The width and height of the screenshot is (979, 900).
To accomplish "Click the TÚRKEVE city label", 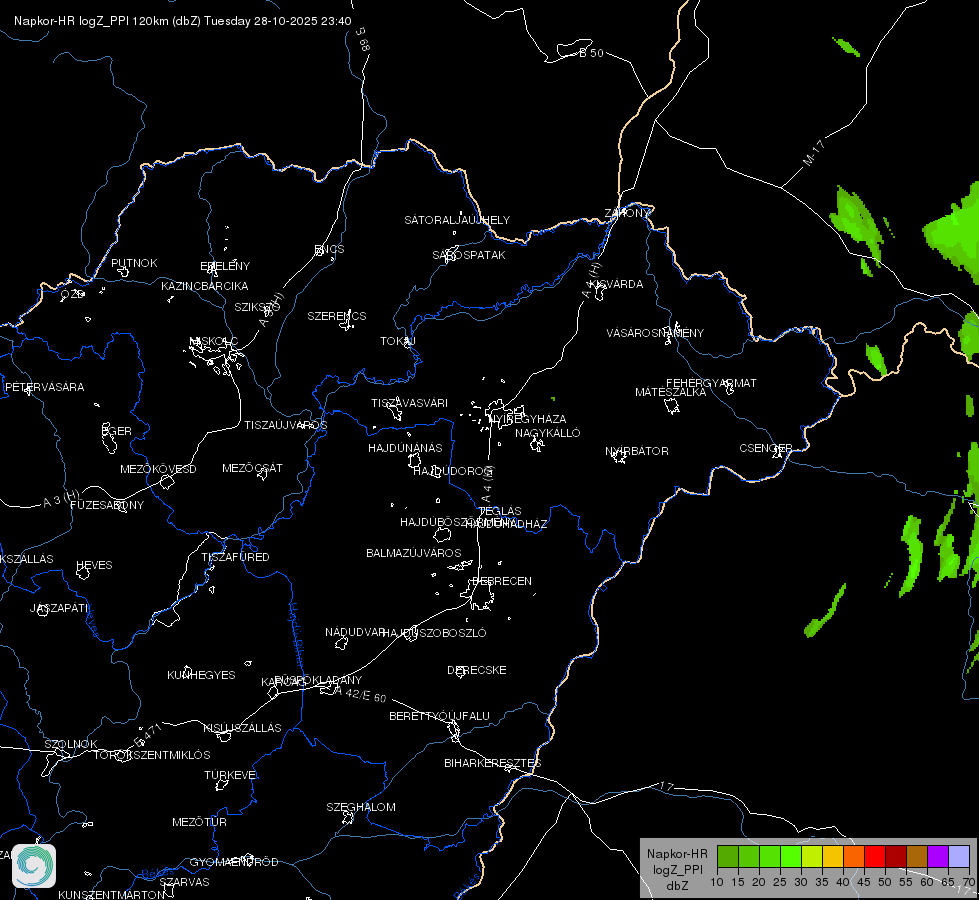I will pos(231,774).
